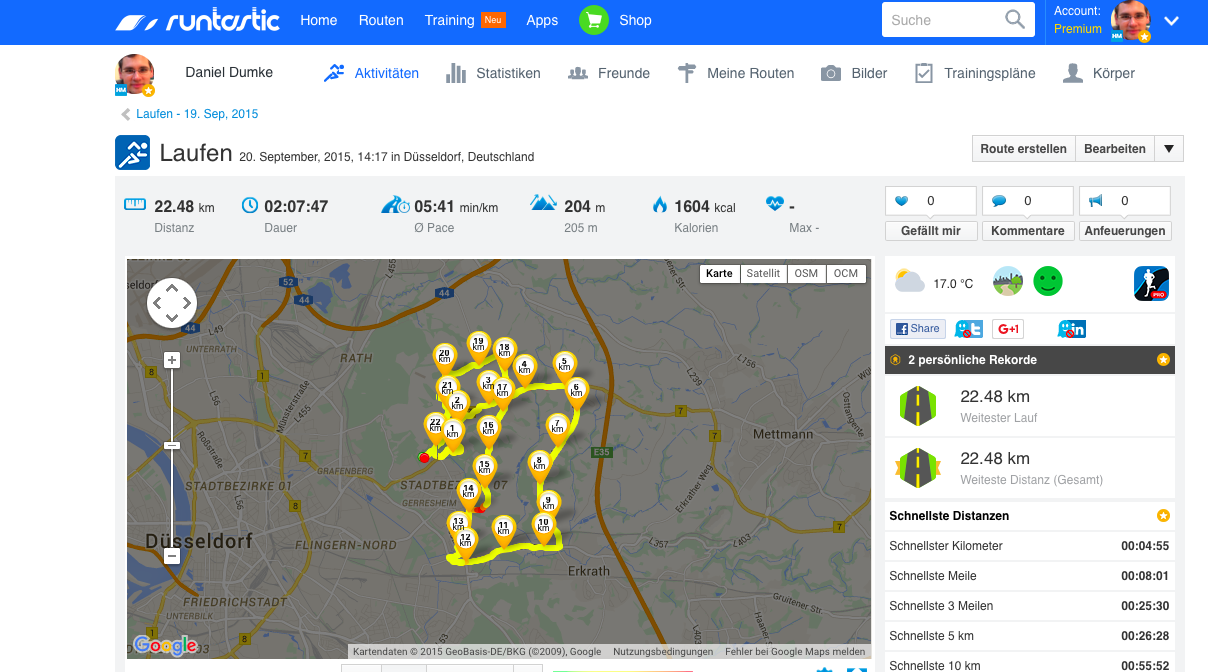Zoom out with map minus button
Viewport: 1208px width, 672px height.
tap(172, 555)
